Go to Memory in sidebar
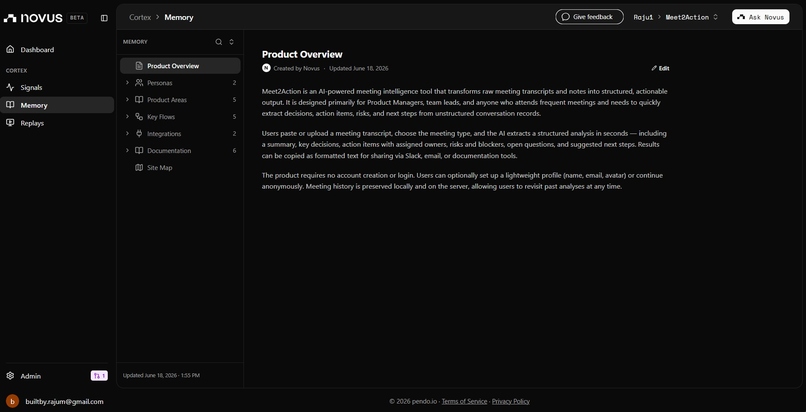This screenshot has width=806, height=412. coord(57,105)
